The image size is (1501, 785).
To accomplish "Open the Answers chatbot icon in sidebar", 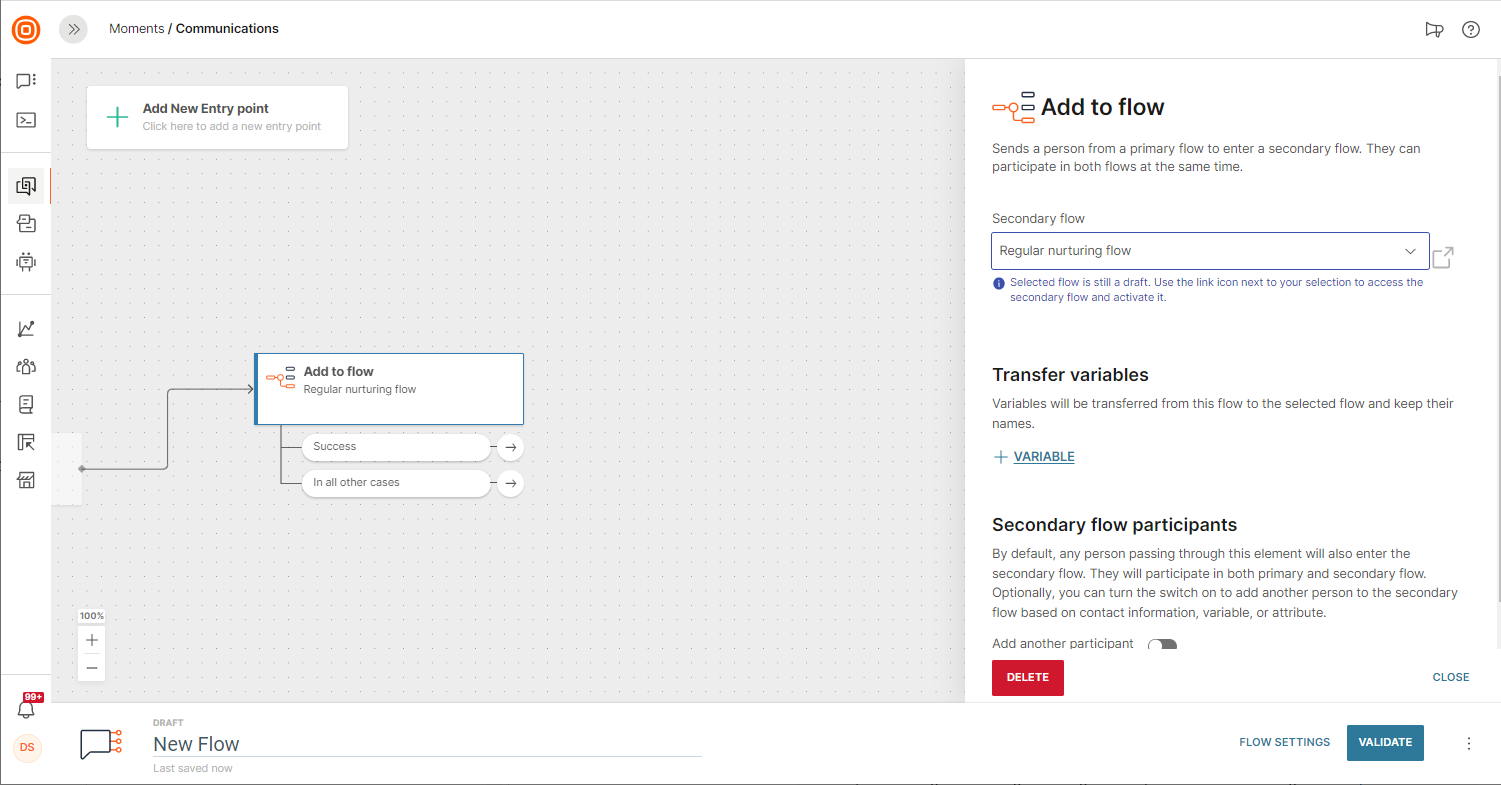I will click(26, 262).
